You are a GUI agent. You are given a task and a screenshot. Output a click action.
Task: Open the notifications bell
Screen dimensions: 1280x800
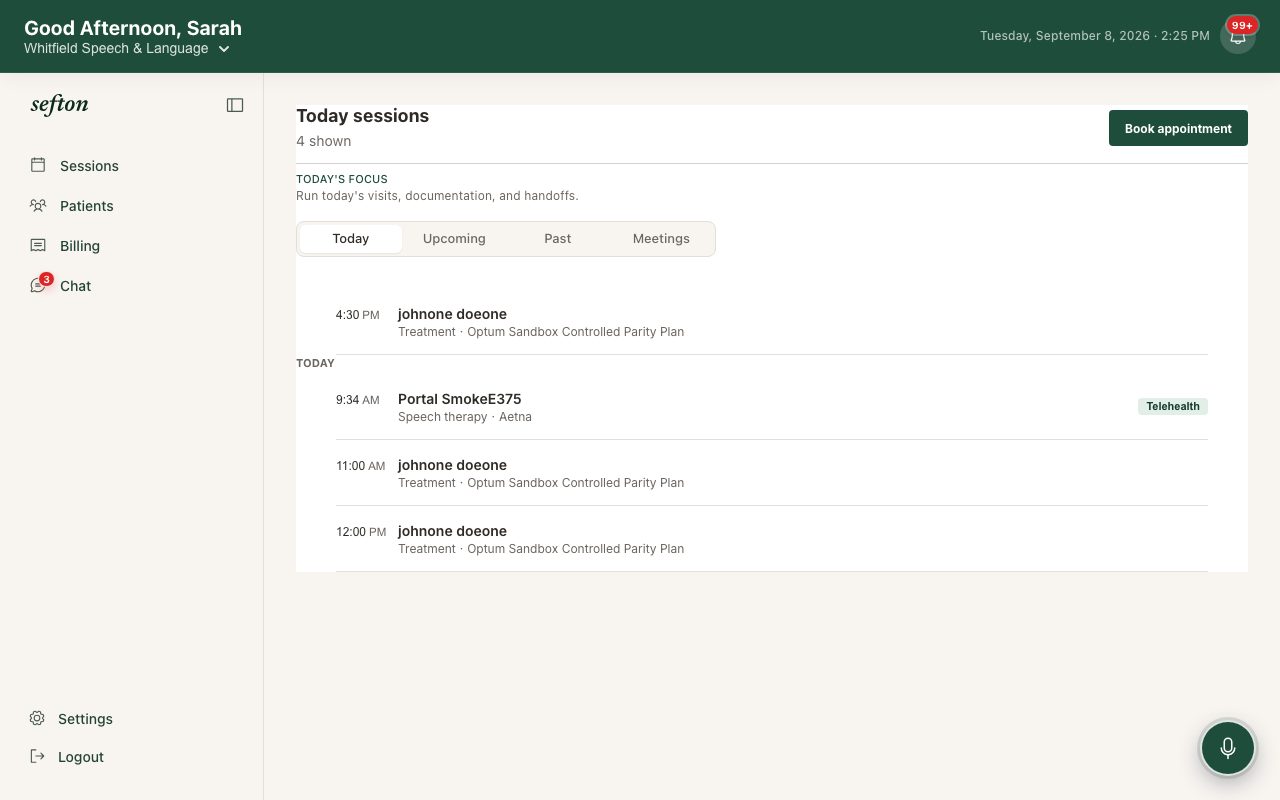click(x=1237, y=36)
